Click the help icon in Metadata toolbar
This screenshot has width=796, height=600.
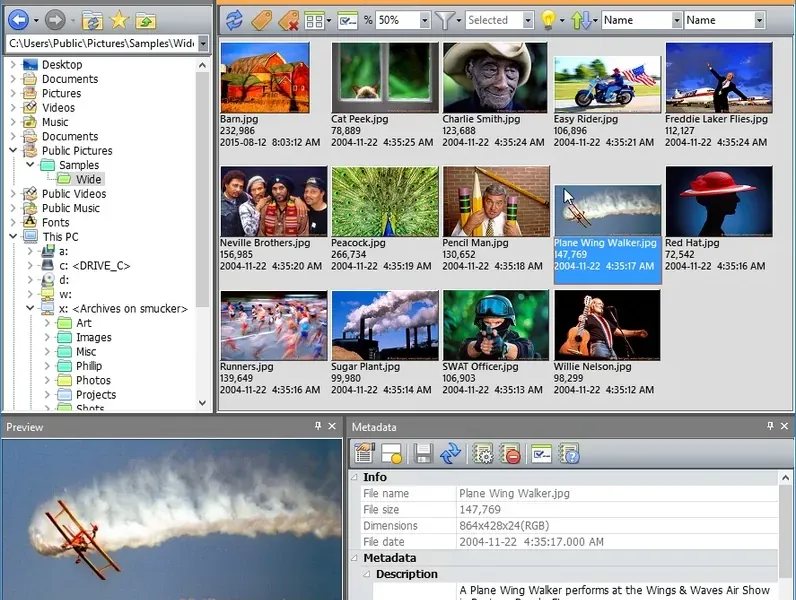coord(569,453)
